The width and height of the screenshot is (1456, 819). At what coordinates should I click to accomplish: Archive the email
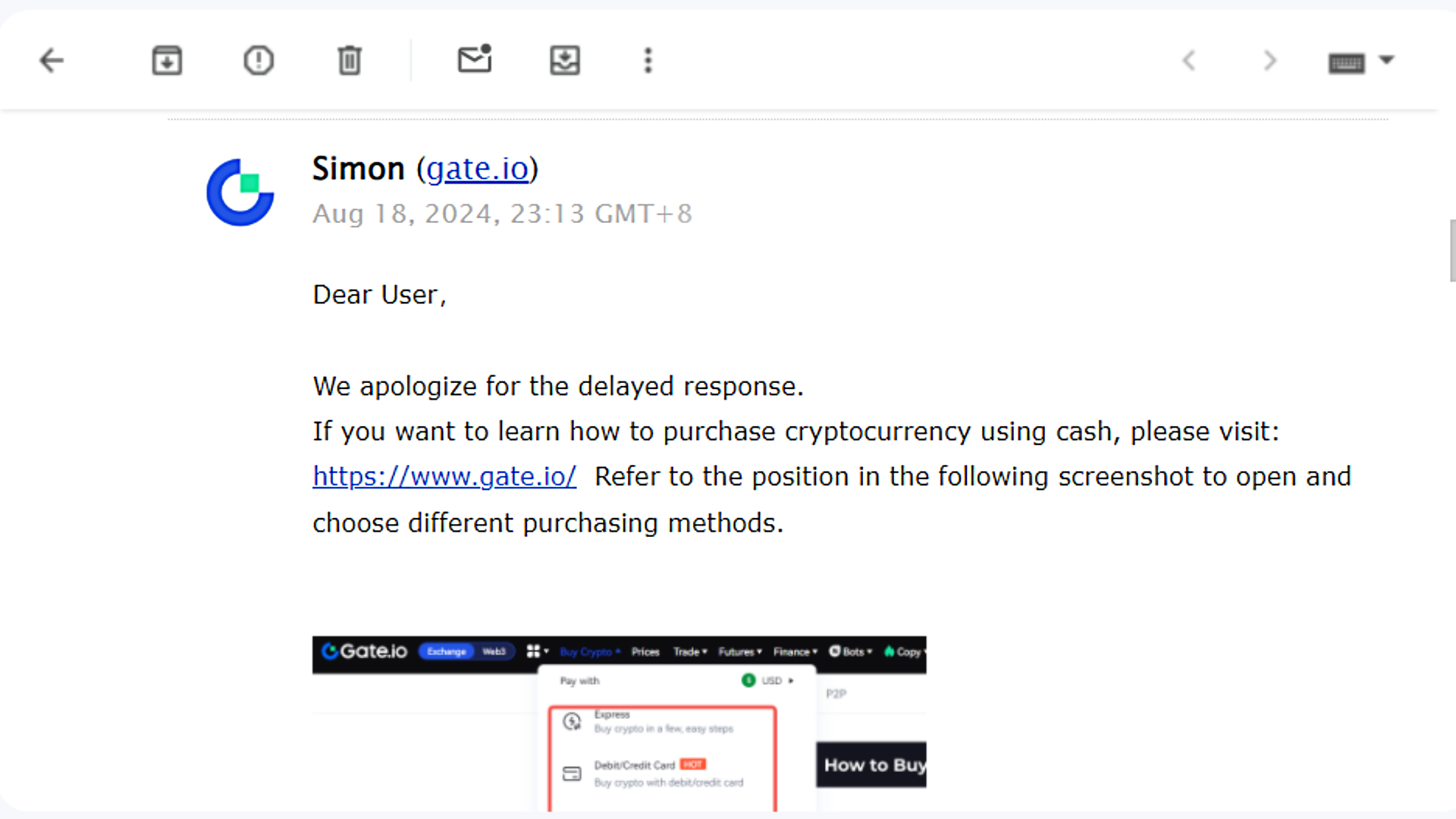(x=167, y=60)
